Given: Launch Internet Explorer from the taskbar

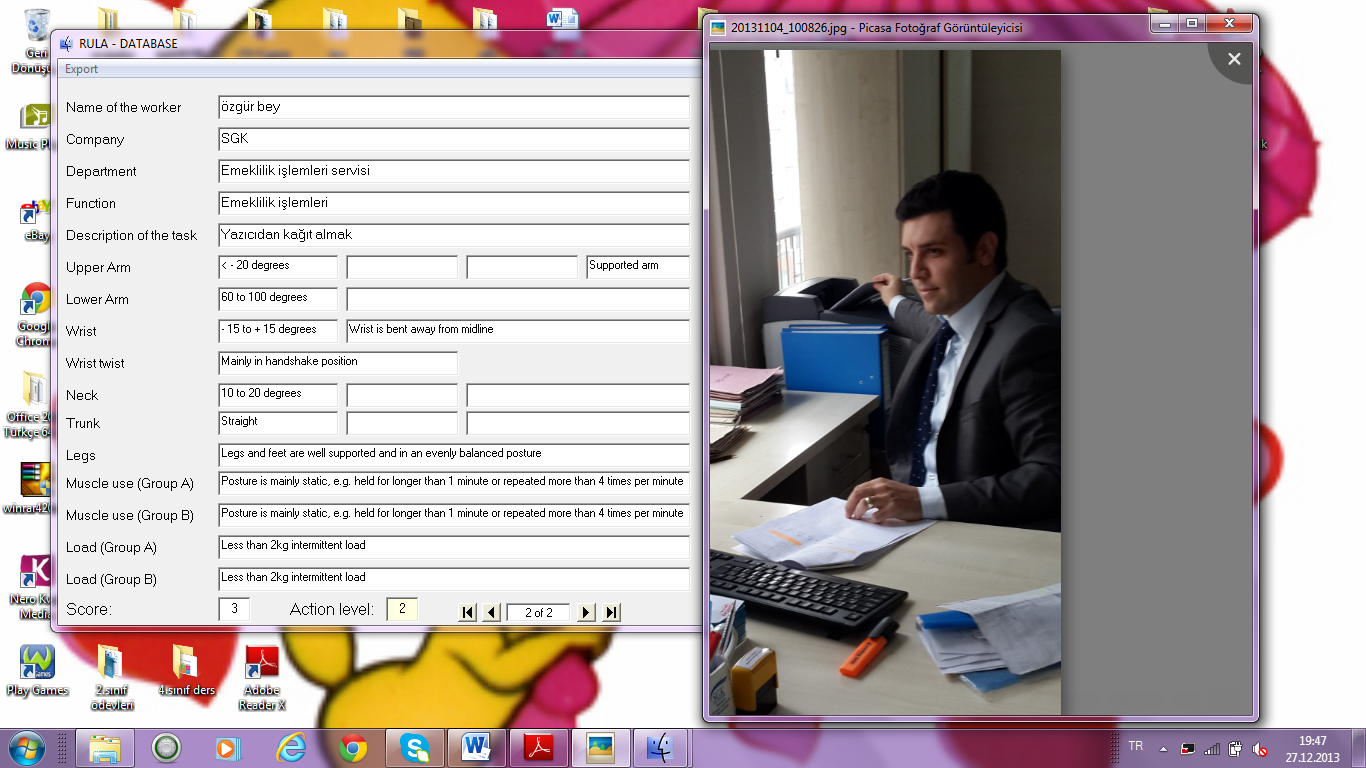Looking at the screenshot, I should pos(290,748).
